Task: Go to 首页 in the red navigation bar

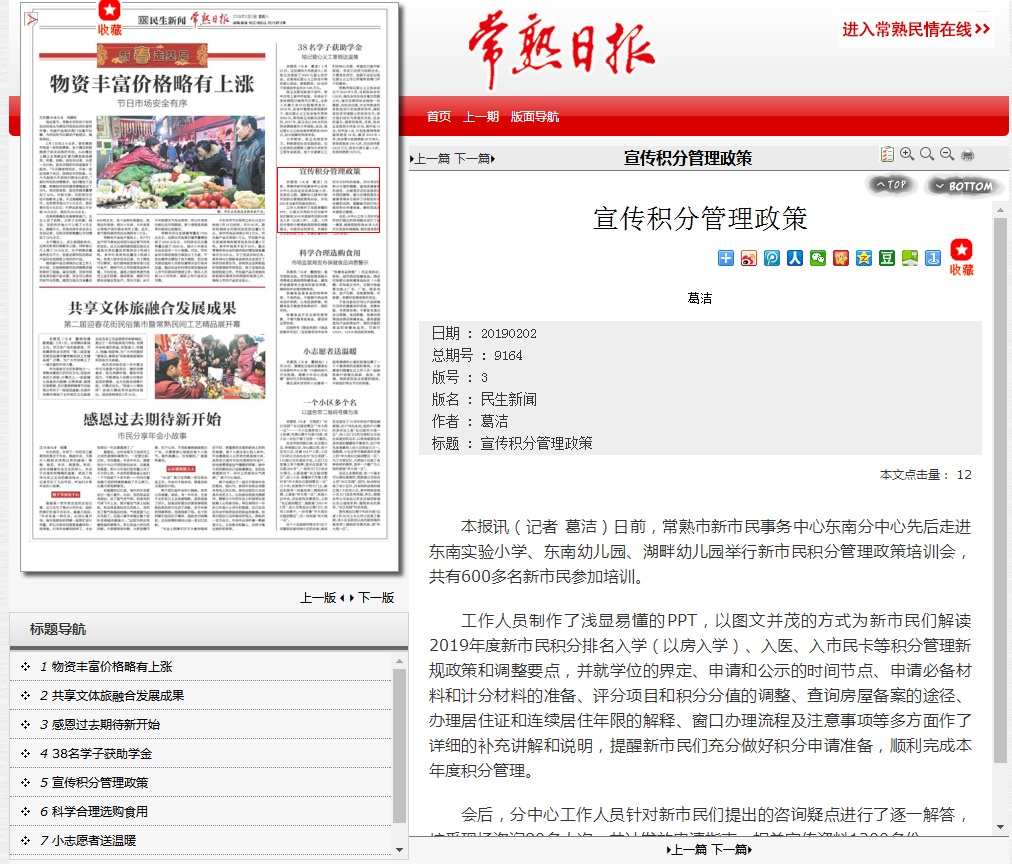Action: point(439,117)
